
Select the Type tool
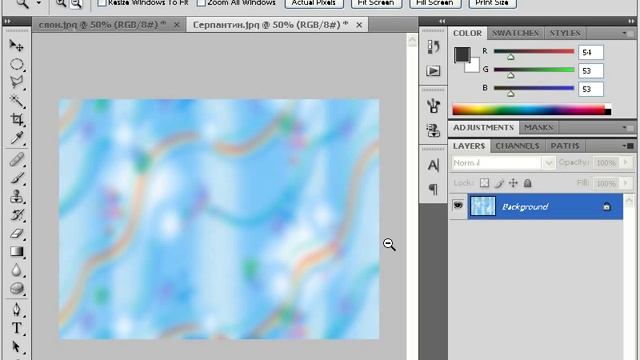point(16,328)
